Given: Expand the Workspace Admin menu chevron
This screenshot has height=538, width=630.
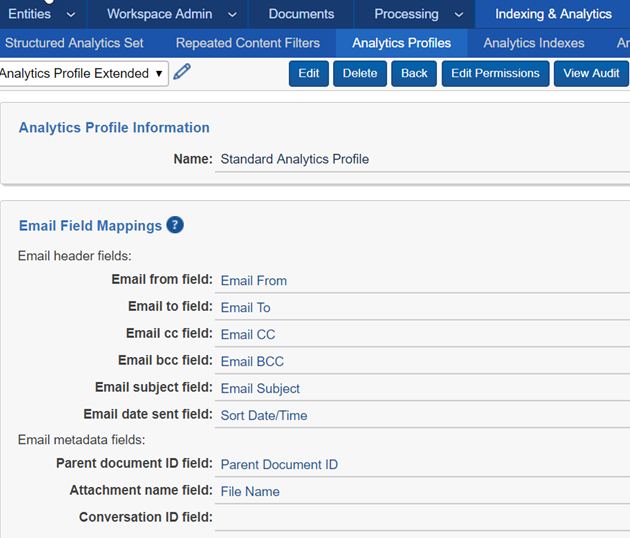Looking at the screenshot, I should [x=232, y=15].
